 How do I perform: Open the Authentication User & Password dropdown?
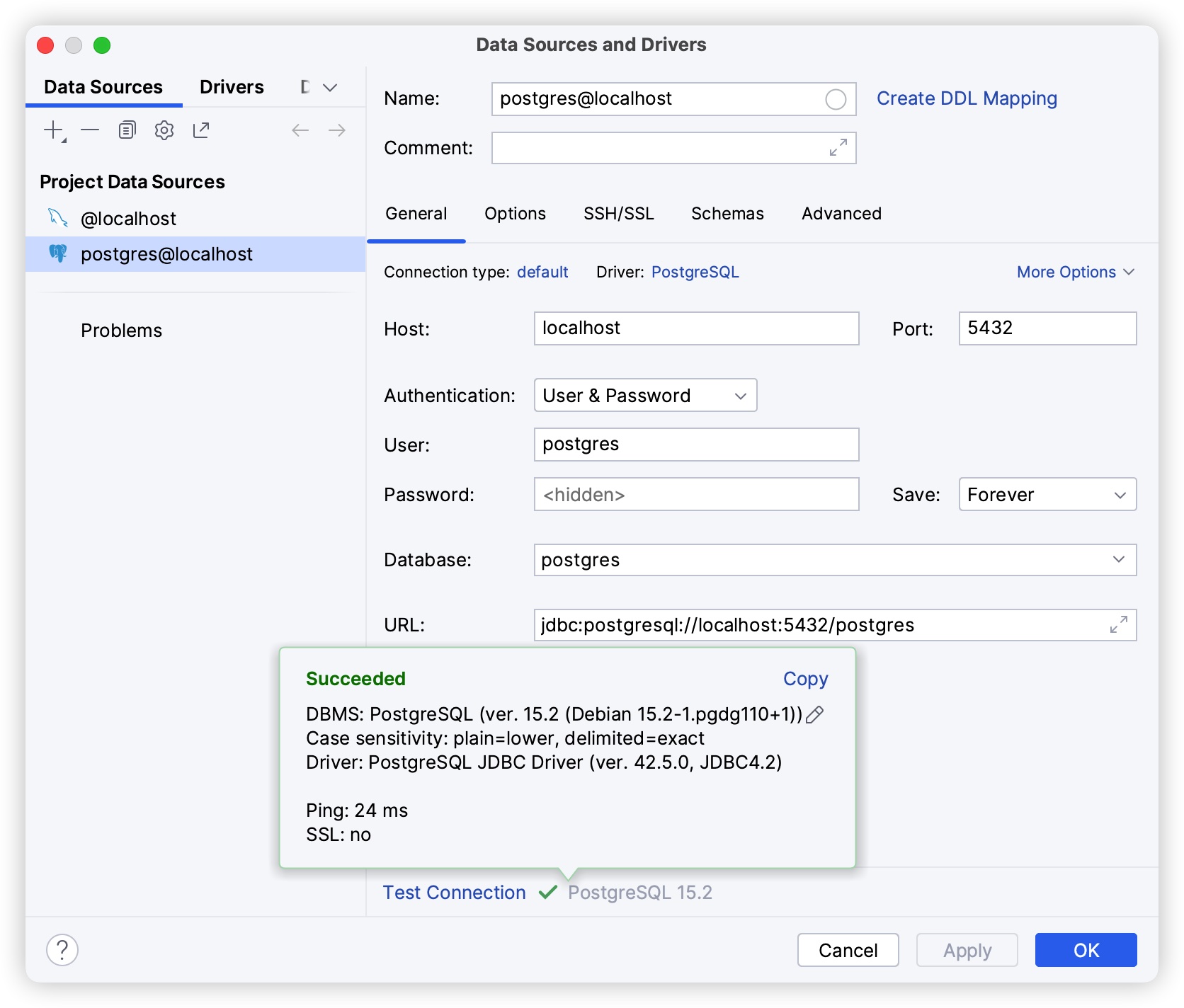point(645,395)
